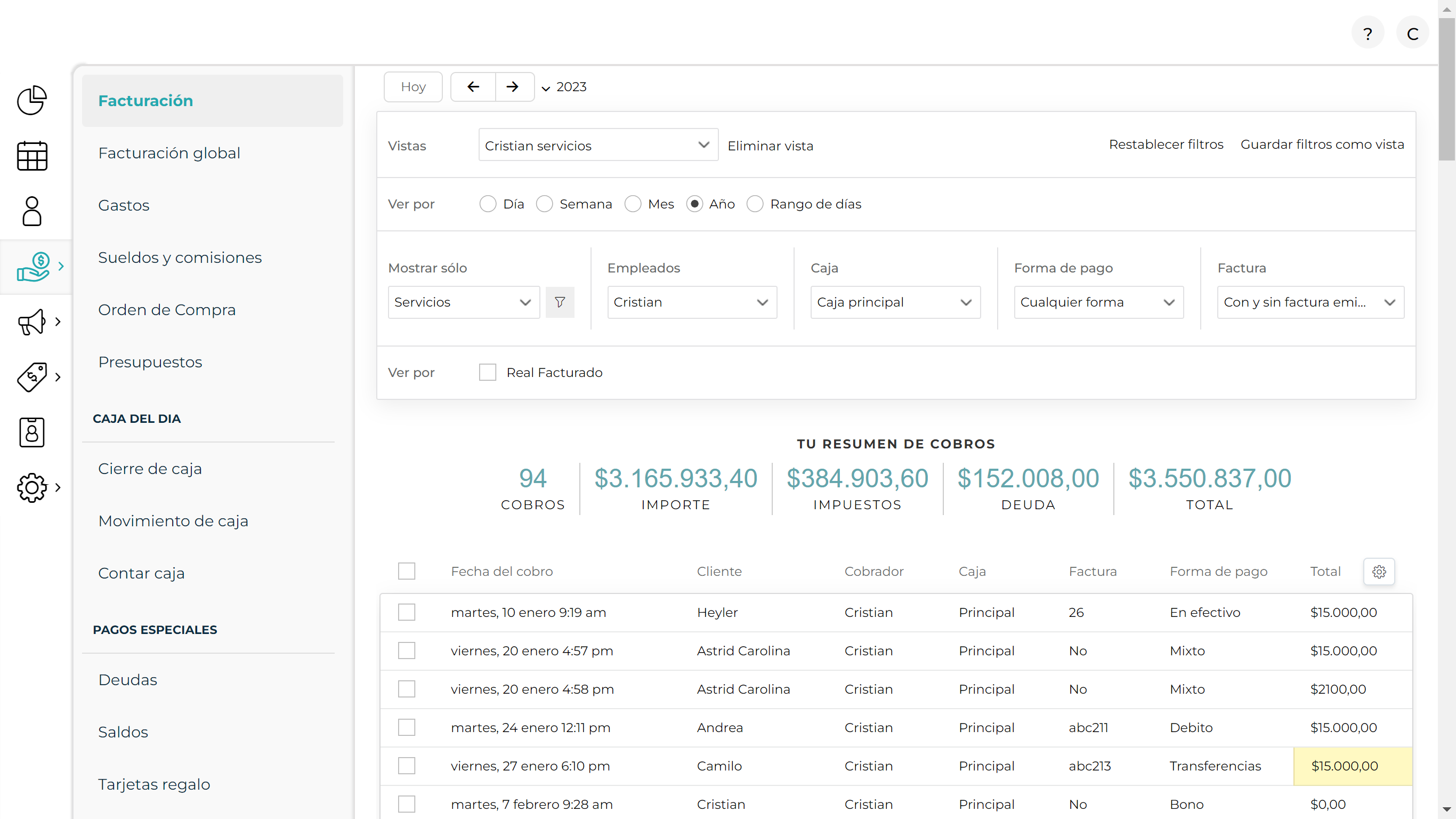Viewport: 1456px width, 819px height.
Task: Click invoice number abc211 in Andrea row
Action: coord(1088,727)
